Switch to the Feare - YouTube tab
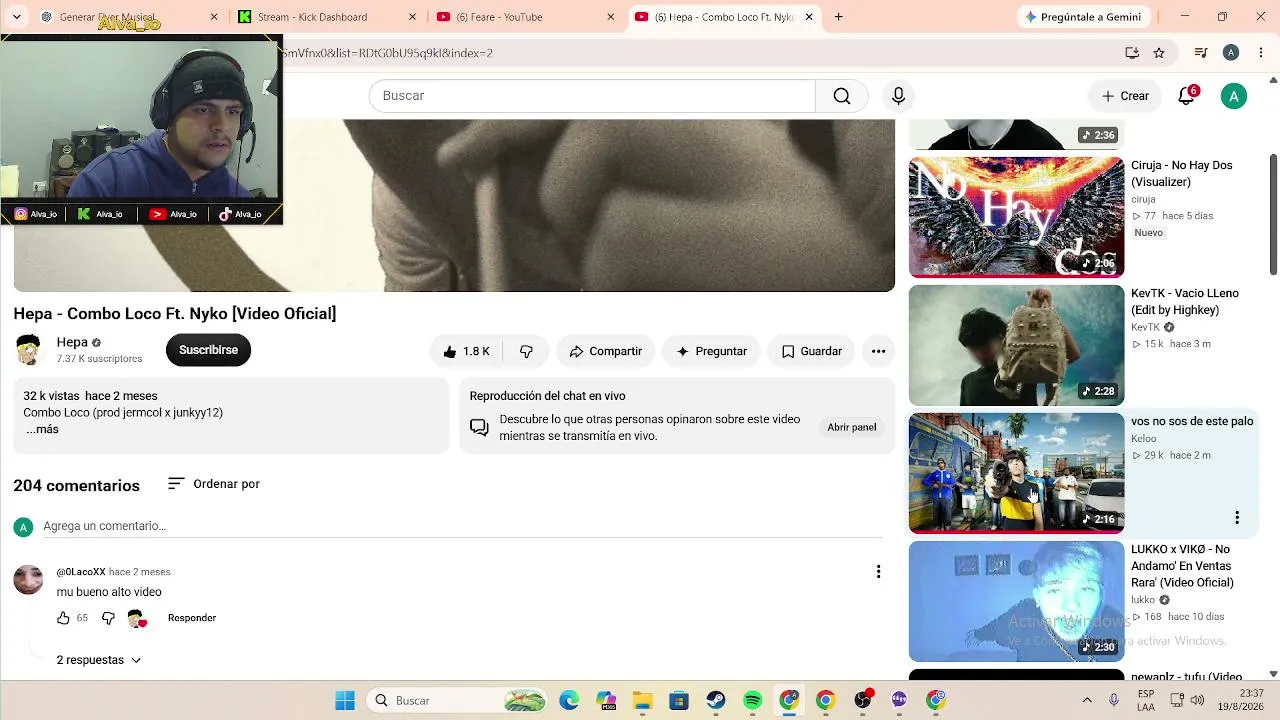The width and height of the screenshot is (1280, 720). [525, 17]
